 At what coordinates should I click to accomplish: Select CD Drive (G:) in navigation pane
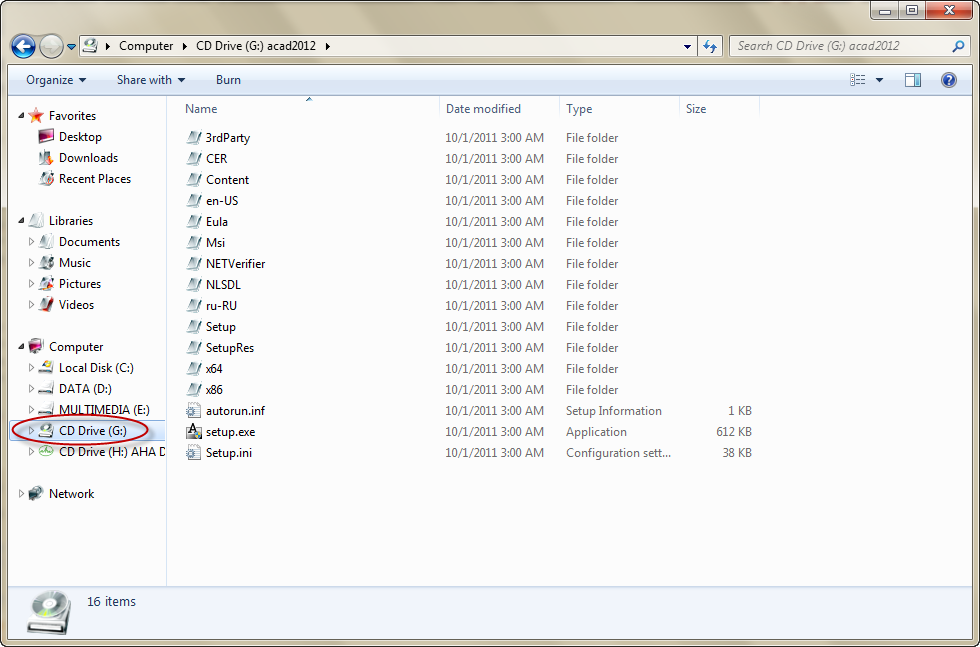[x=92, y=431]
